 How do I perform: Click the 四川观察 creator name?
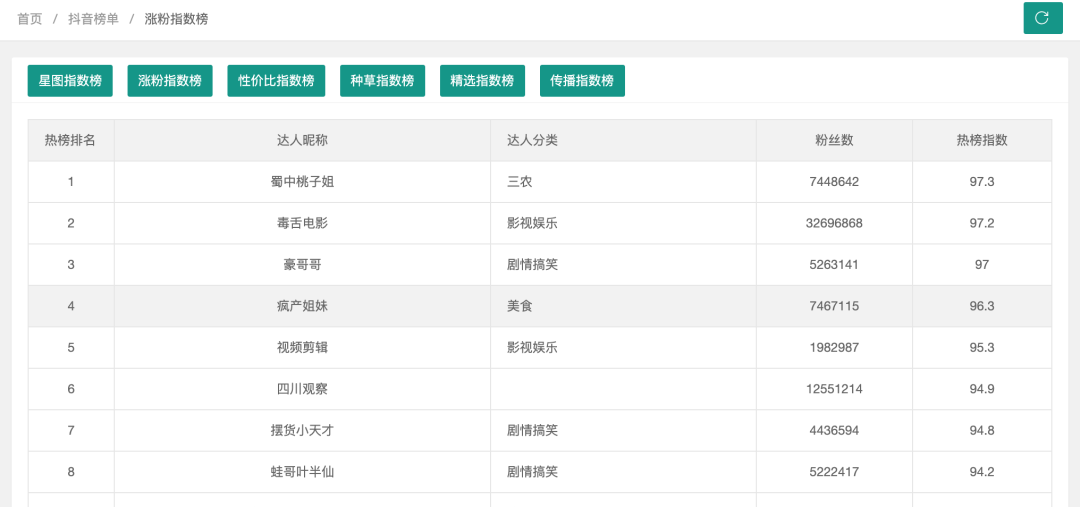pos(302,389)
